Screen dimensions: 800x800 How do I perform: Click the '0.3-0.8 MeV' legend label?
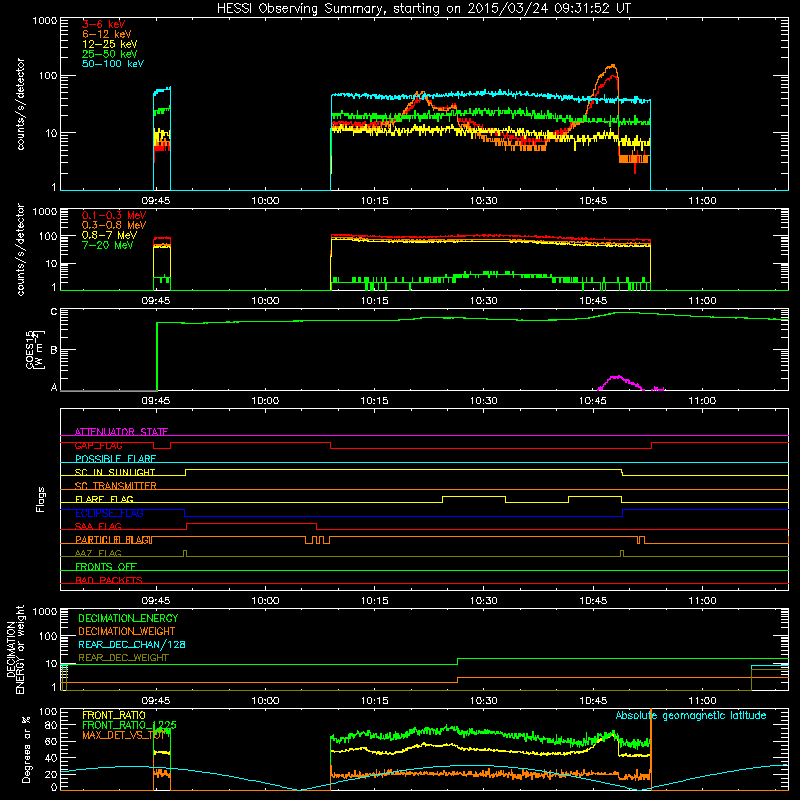coord(114,225)
